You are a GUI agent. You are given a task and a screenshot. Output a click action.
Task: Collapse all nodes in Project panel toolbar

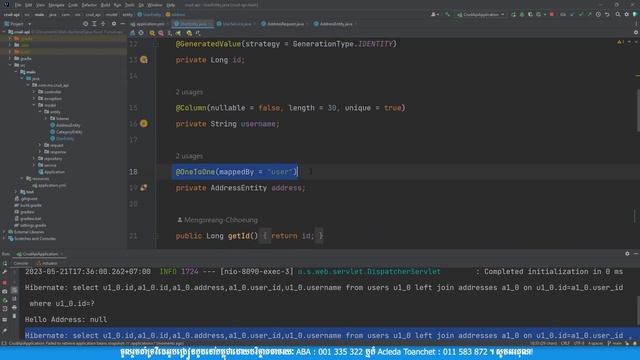click(103, 24)
